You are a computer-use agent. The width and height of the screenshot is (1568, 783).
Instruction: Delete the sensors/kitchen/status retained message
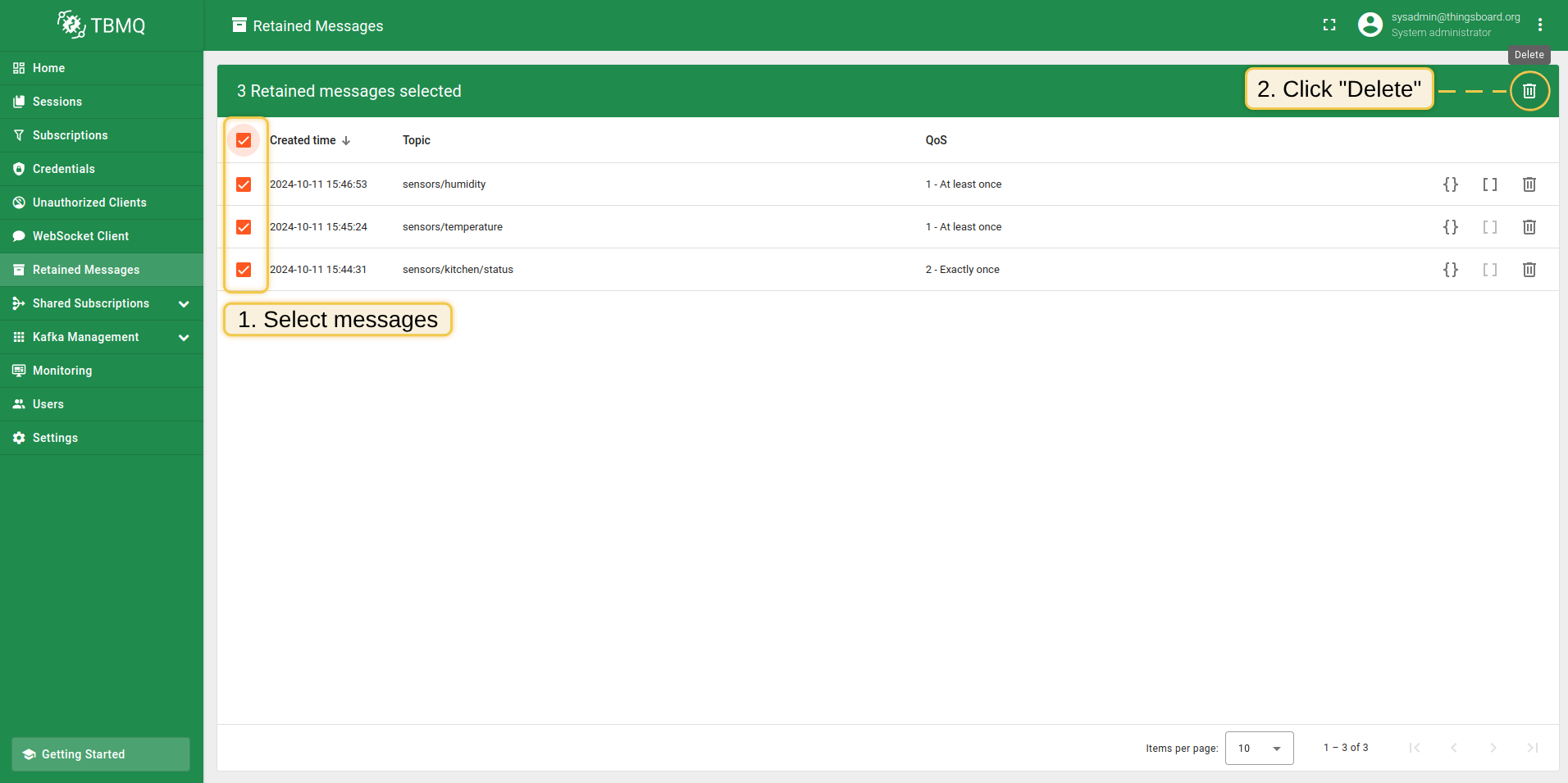click(x=1528, y=269)
